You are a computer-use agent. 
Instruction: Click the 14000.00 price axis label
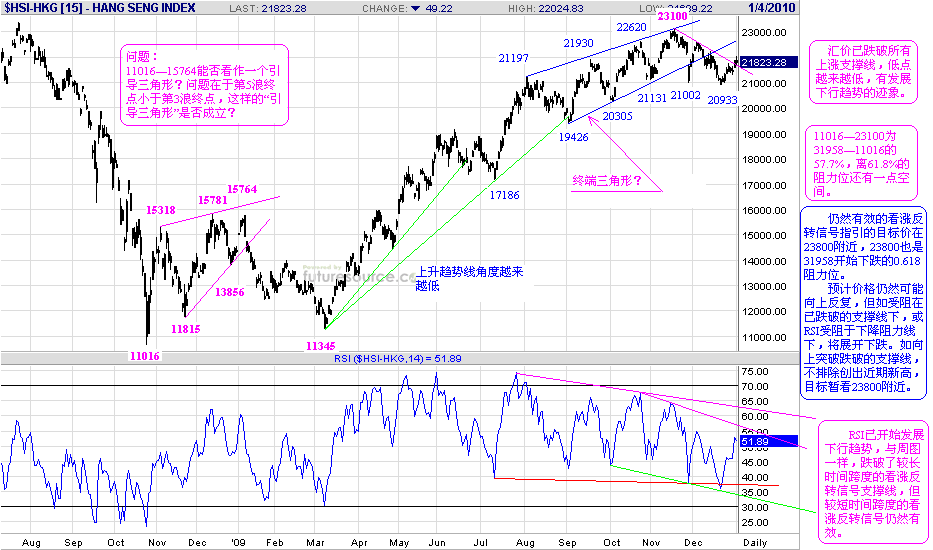pyautogui.click(x=765, y=261)
